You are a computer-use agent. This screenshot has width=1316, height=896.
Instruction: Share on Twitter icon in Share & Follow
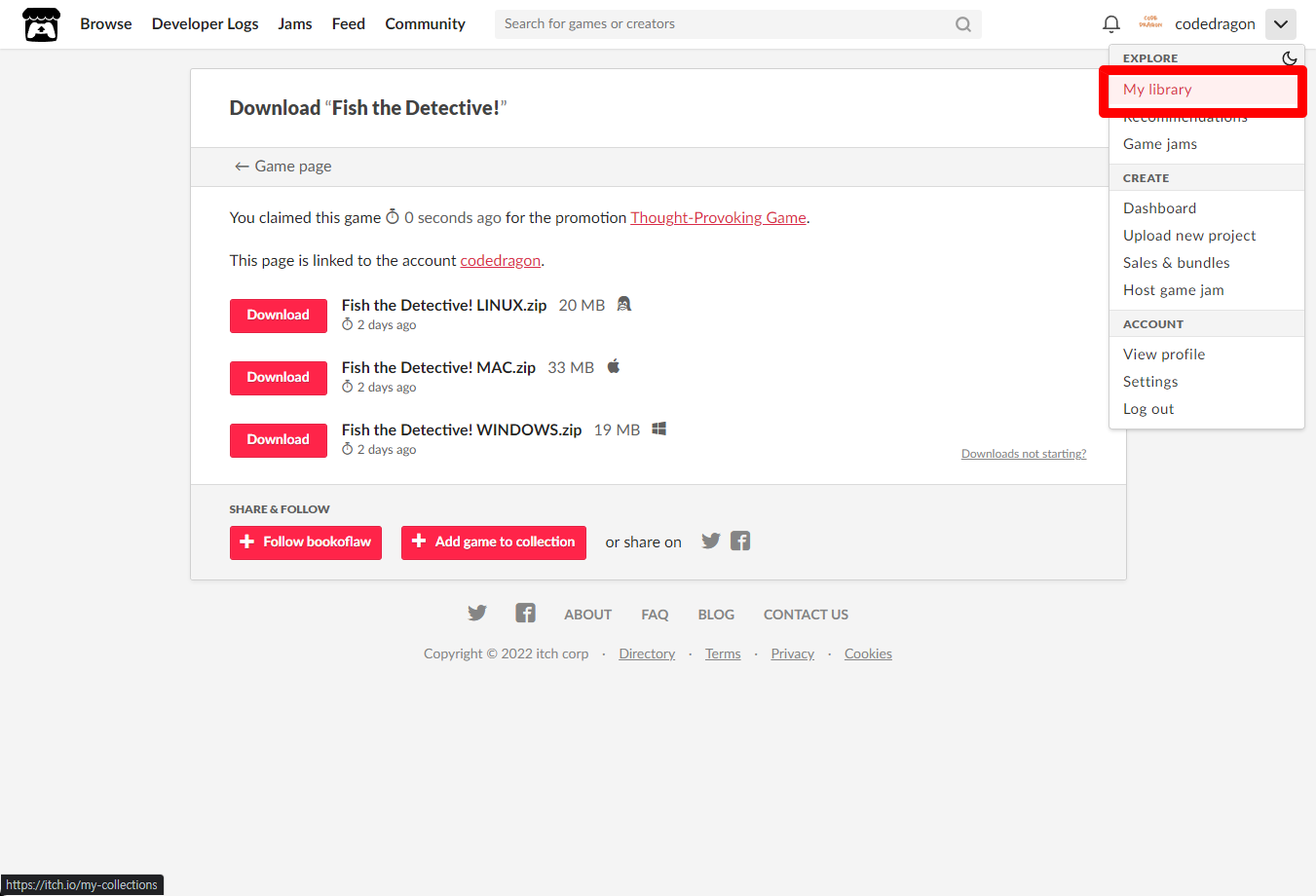click(711, 541)
